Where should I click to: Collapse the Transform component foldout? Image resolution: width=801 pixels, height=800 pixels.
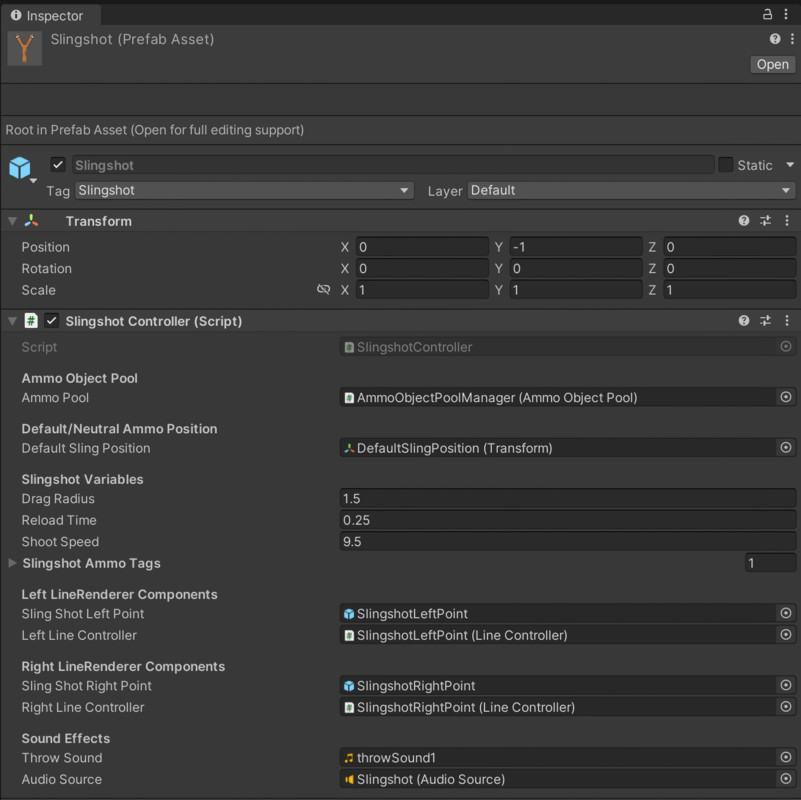coord(12,221)
